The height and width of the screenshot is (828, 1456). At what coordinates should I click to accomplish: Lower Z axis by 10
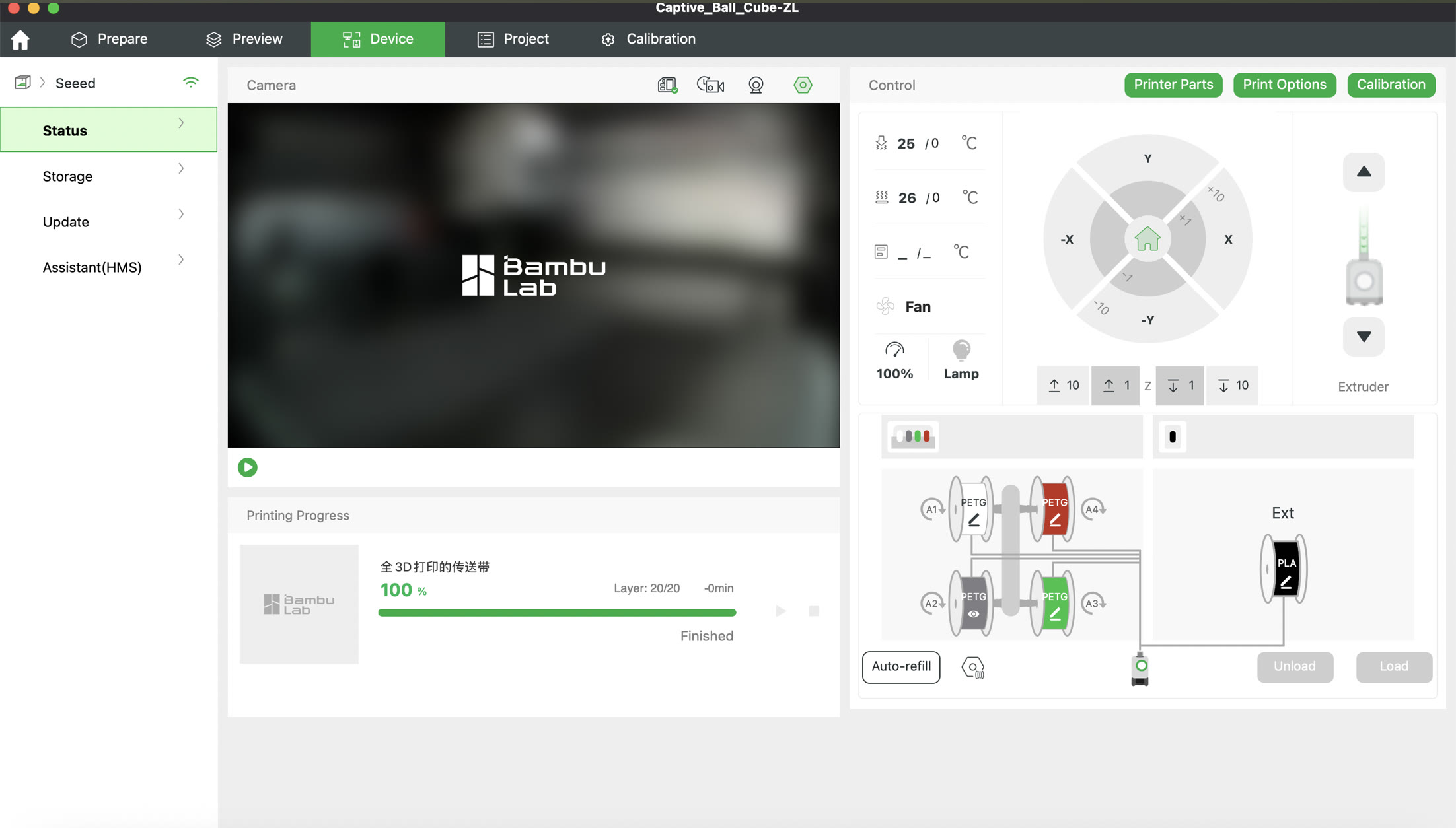coord(1233,386)
